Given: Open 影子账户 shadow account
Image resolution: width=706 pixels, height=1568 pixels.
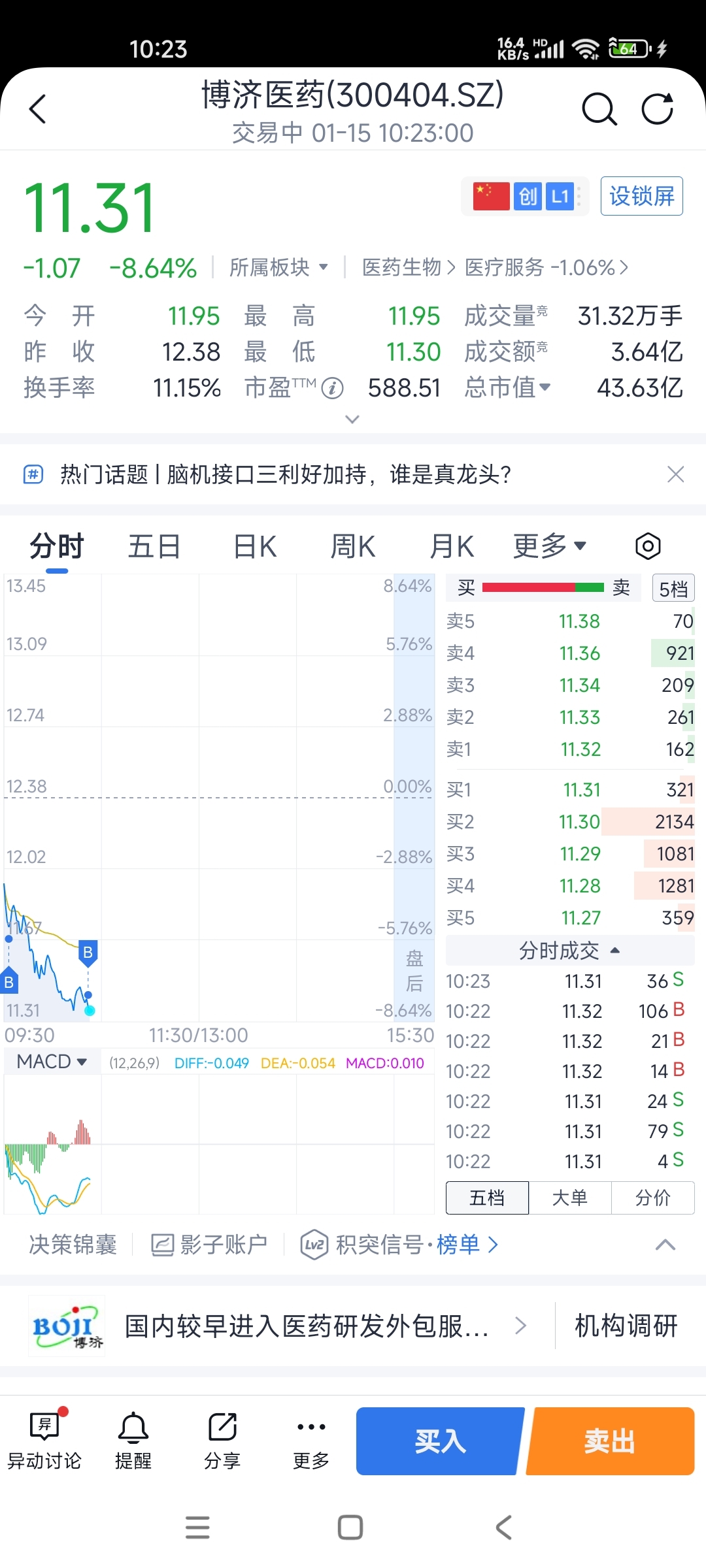Looking at the screenshot, I should (x=209, y=1245).
